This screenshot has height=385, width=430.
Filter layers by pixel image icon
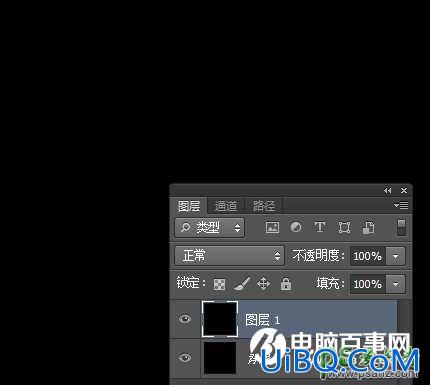tap(272, 228)
